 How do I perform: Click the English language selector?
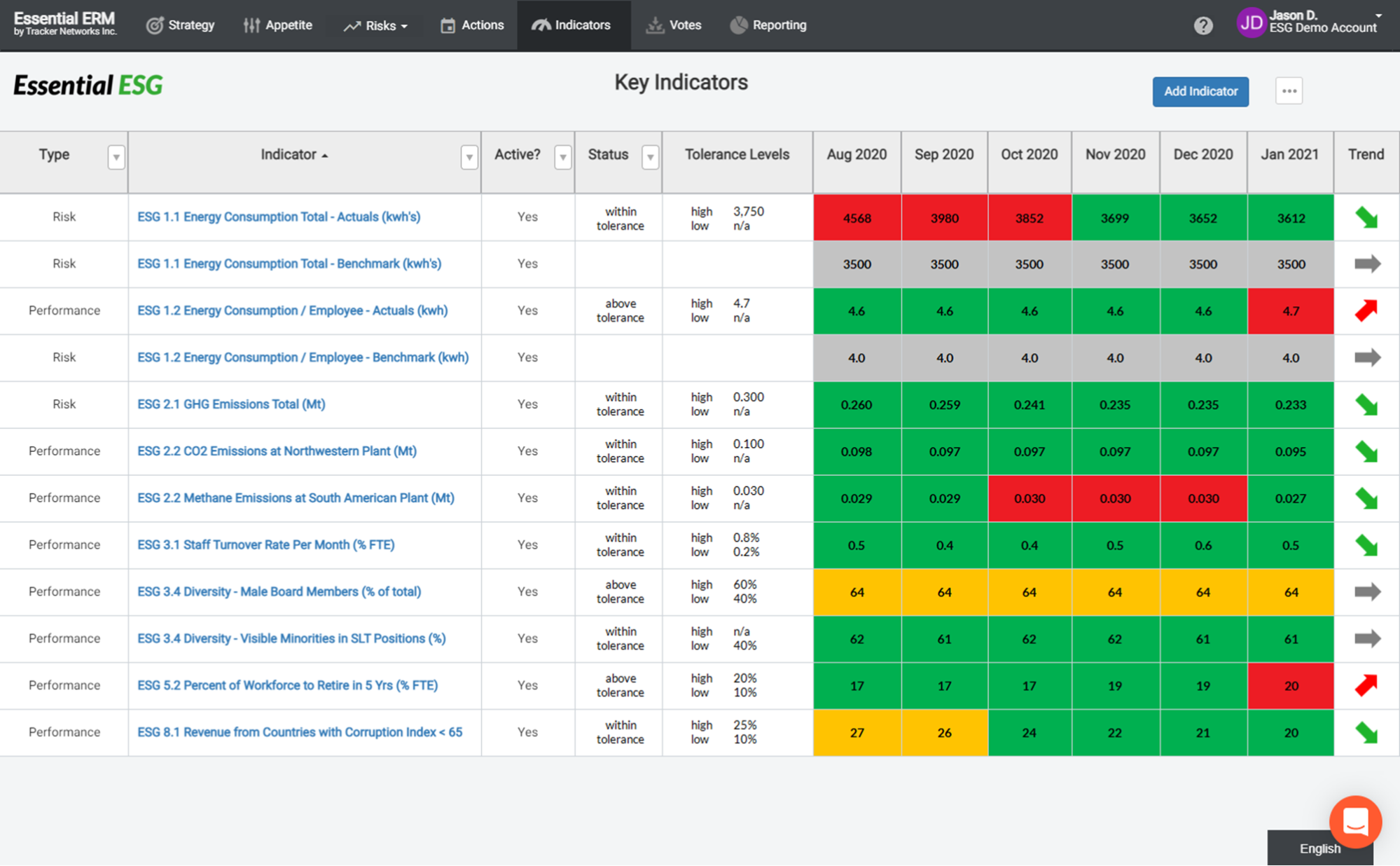[x=1319, y=848]
